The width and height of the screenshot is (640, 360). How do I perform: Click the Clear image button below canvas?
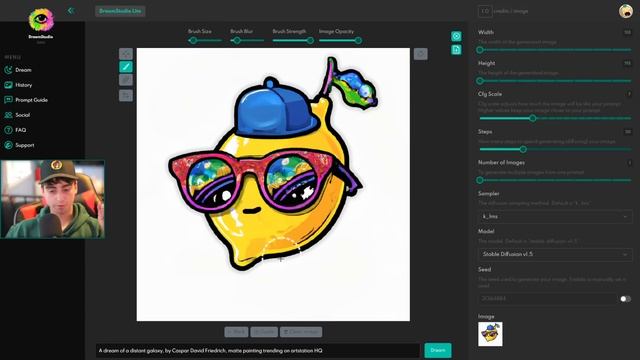pyautogui.click(x=301, y=332)
